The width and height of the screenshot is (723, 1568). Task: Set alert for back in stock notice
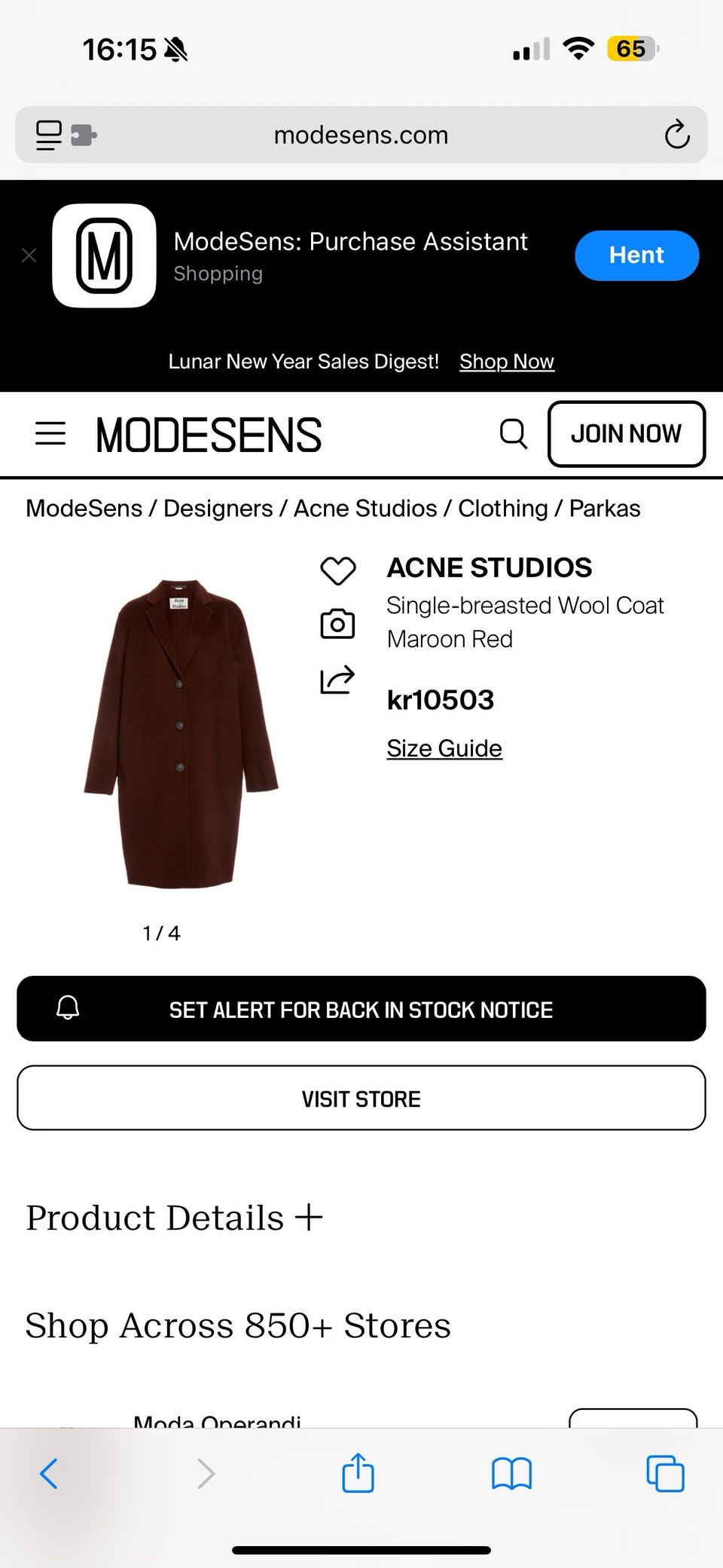click(361, 1009)
